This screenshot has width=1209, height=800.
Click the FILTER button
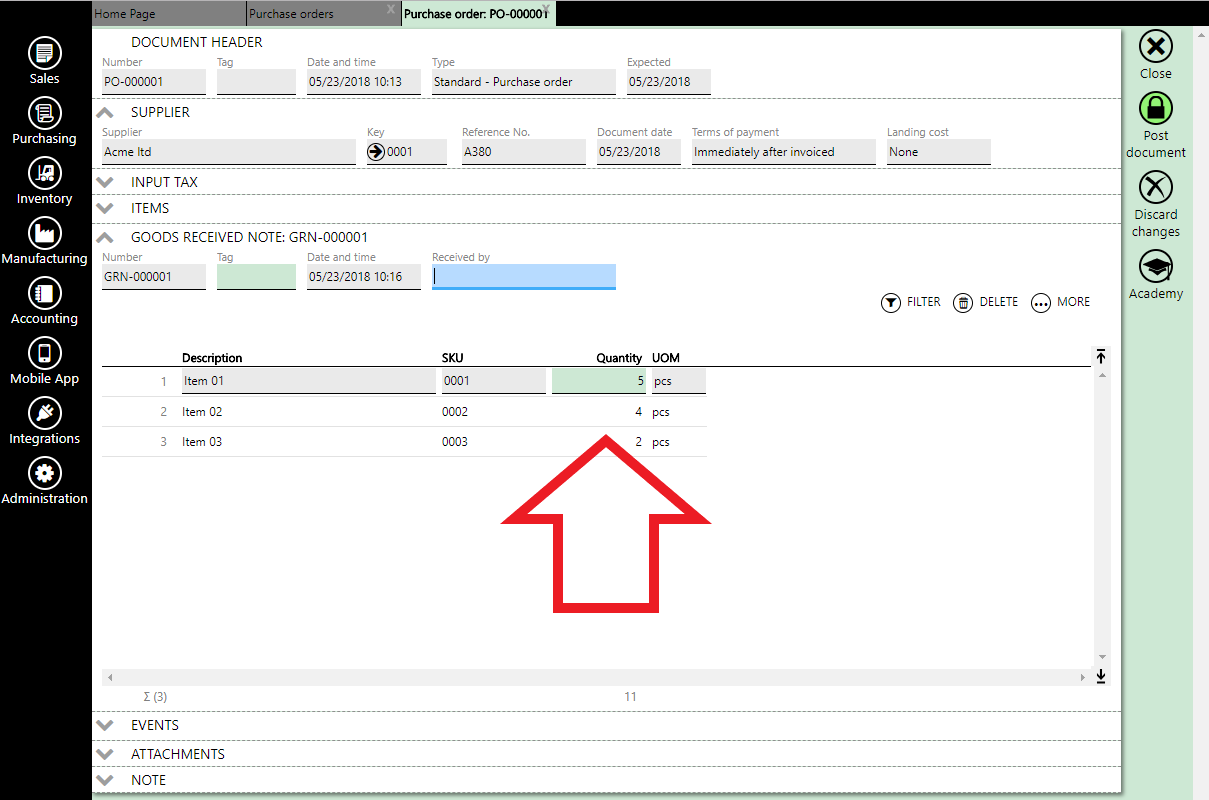(x=911, y=302)
